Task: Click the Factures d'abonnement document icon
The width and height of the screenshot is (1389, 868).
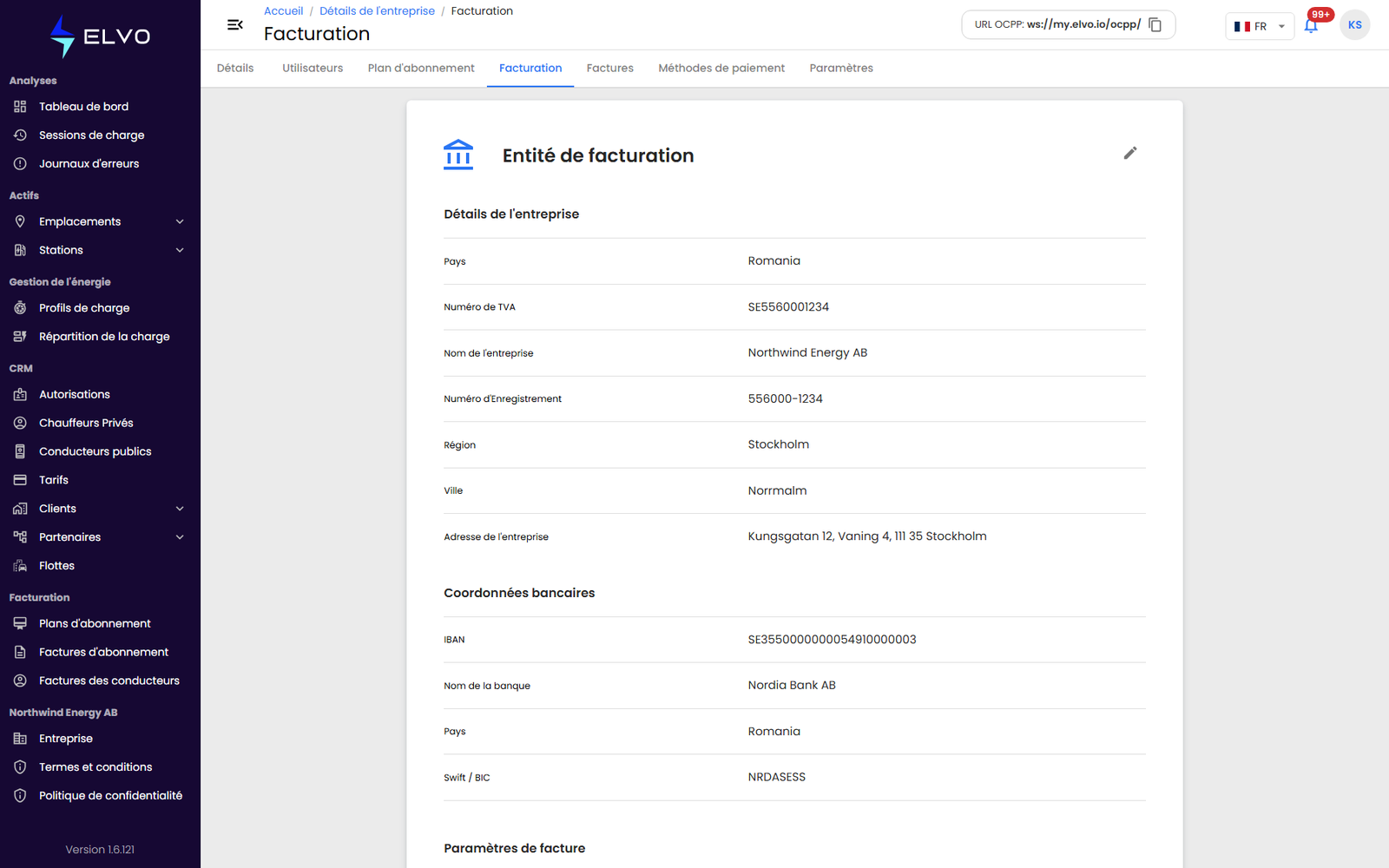Action: point(20,652)
